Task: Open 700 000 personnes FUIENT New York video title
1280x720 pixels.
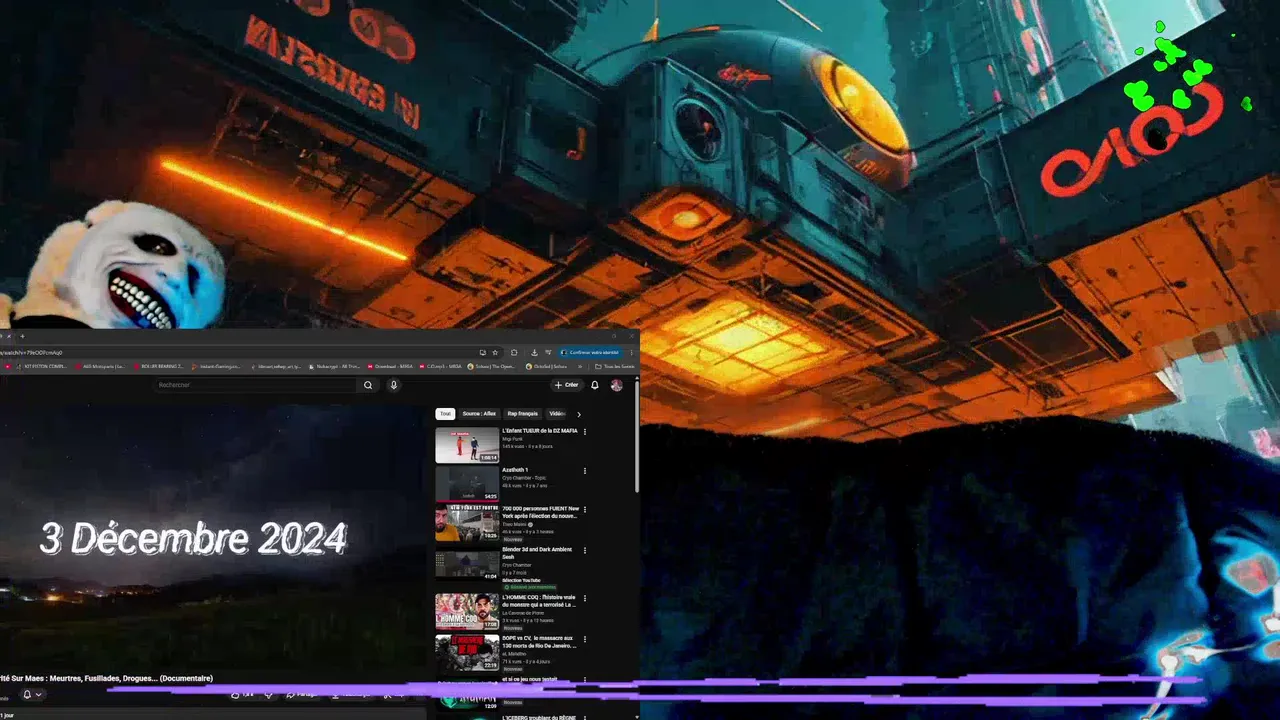Action: [x=539, y=512]
